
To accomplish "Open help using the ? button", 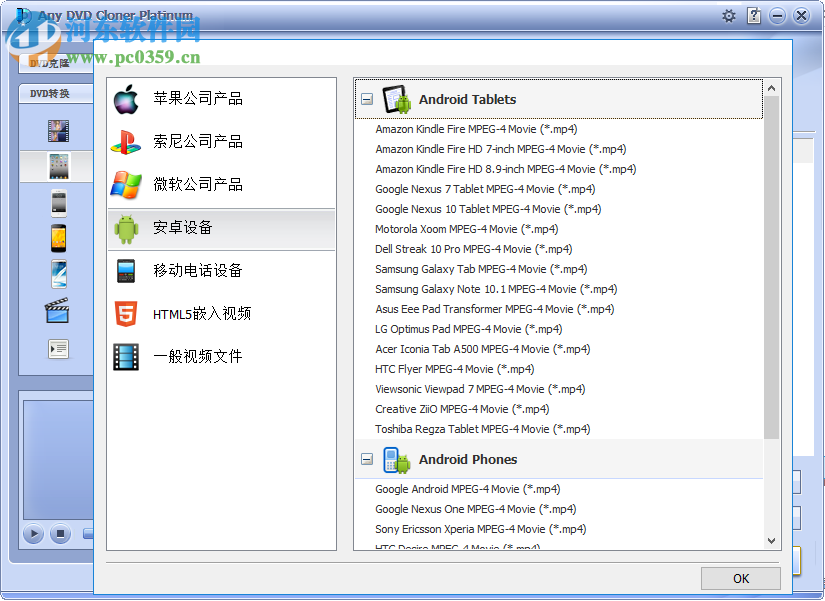I will [753, 16].
